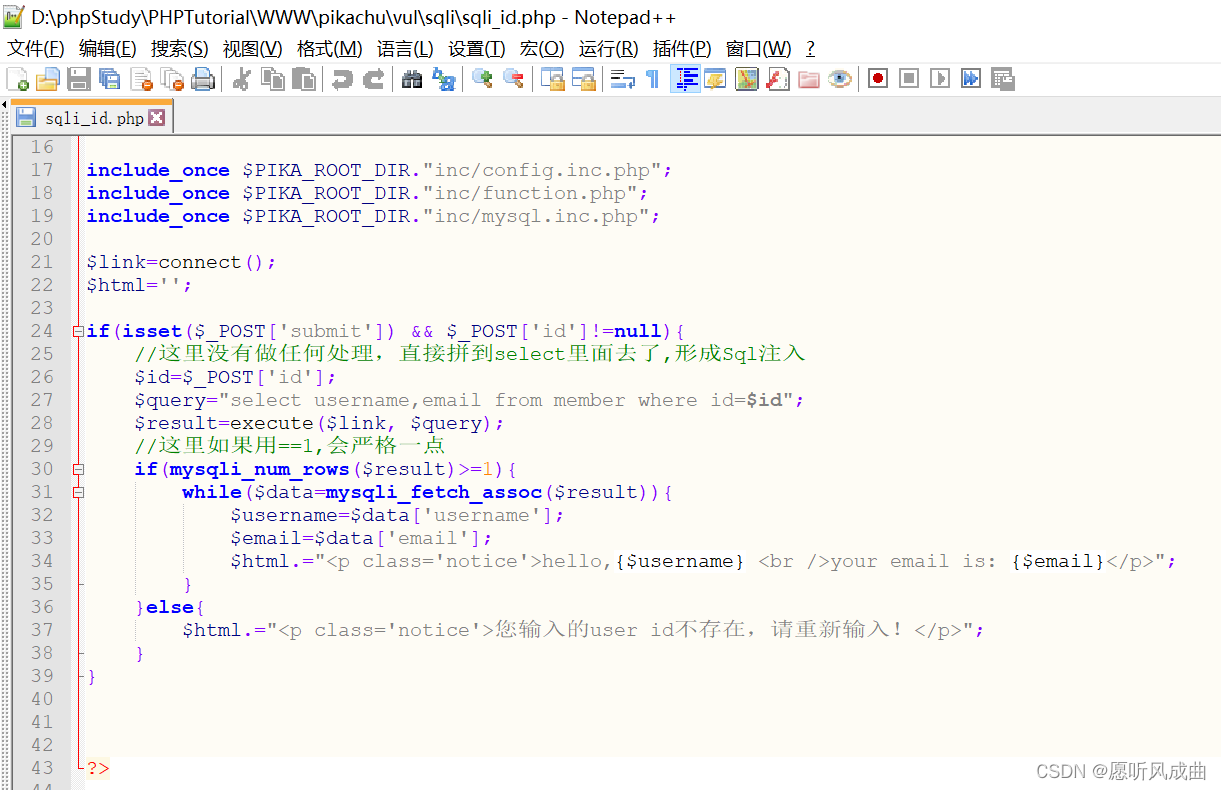Click the Undo arrow icon
This screenshot has height=790, width=1221.
pyautogui.click(x=342, y=79)
